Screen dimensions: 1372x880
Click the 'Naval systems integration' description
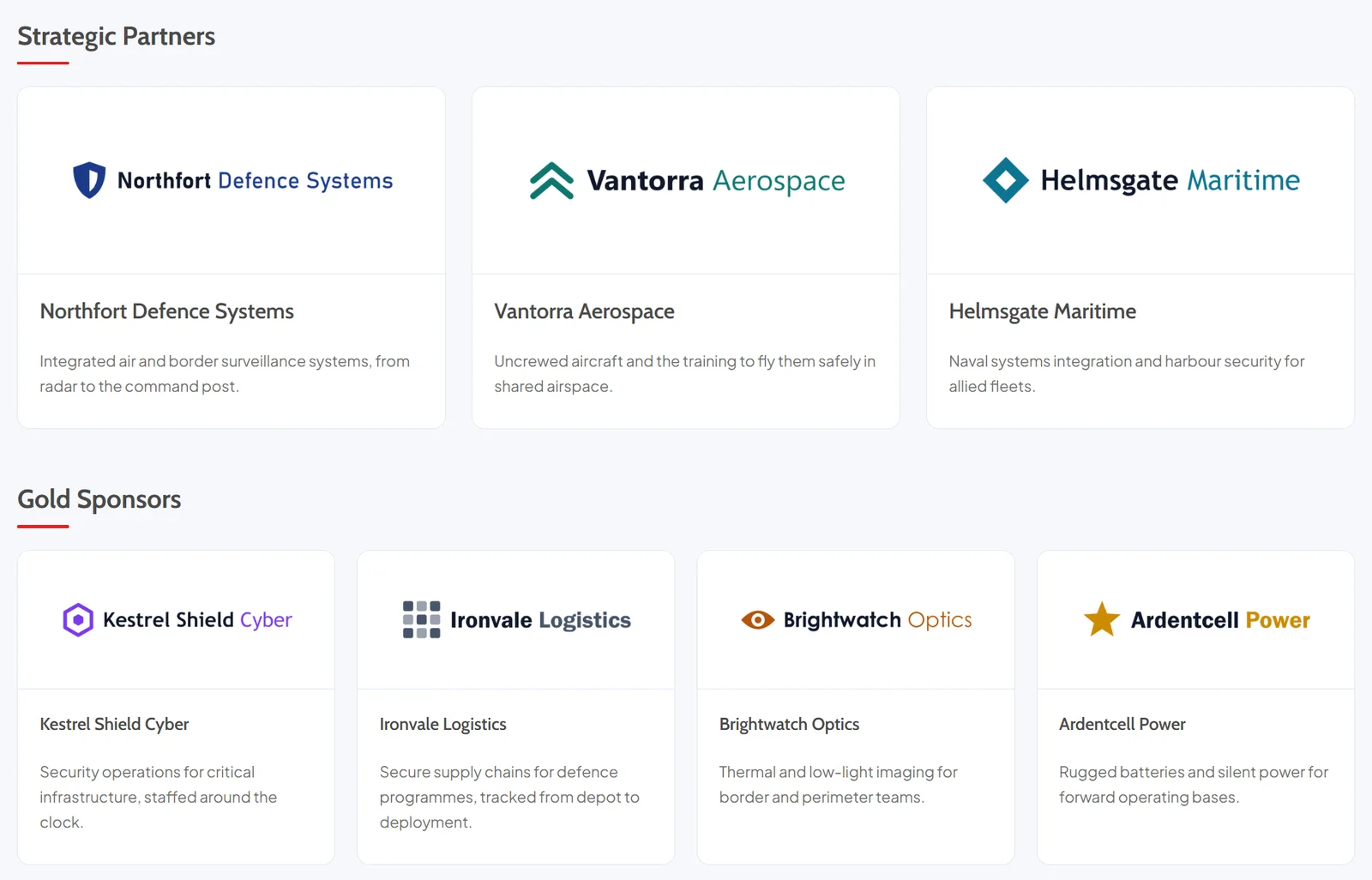(1127, 374)
